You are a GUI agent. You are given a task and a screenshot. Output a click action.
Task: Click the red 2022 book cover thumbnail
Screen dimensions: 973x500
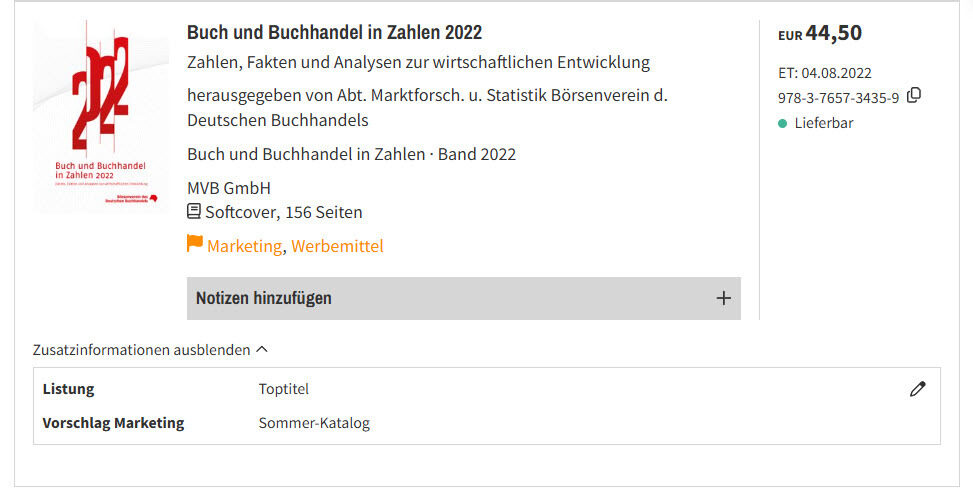click(100, 116)
